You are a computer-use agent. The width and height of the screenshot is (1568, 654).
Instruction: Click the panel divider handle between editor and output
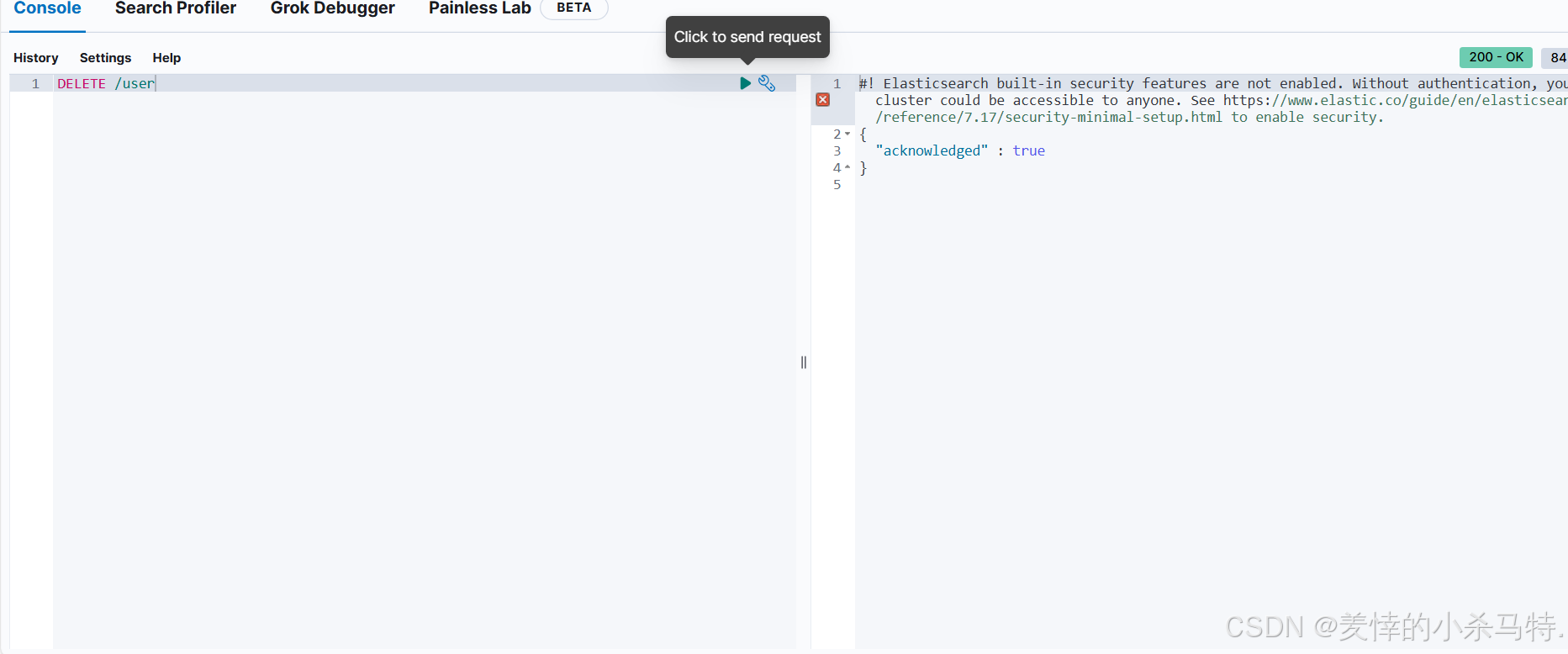804,362
